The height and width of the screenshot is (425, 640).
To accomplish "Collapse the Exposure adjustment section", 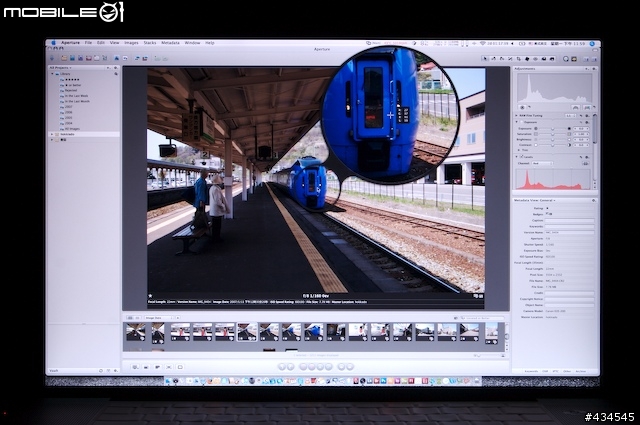I will 517,122.
